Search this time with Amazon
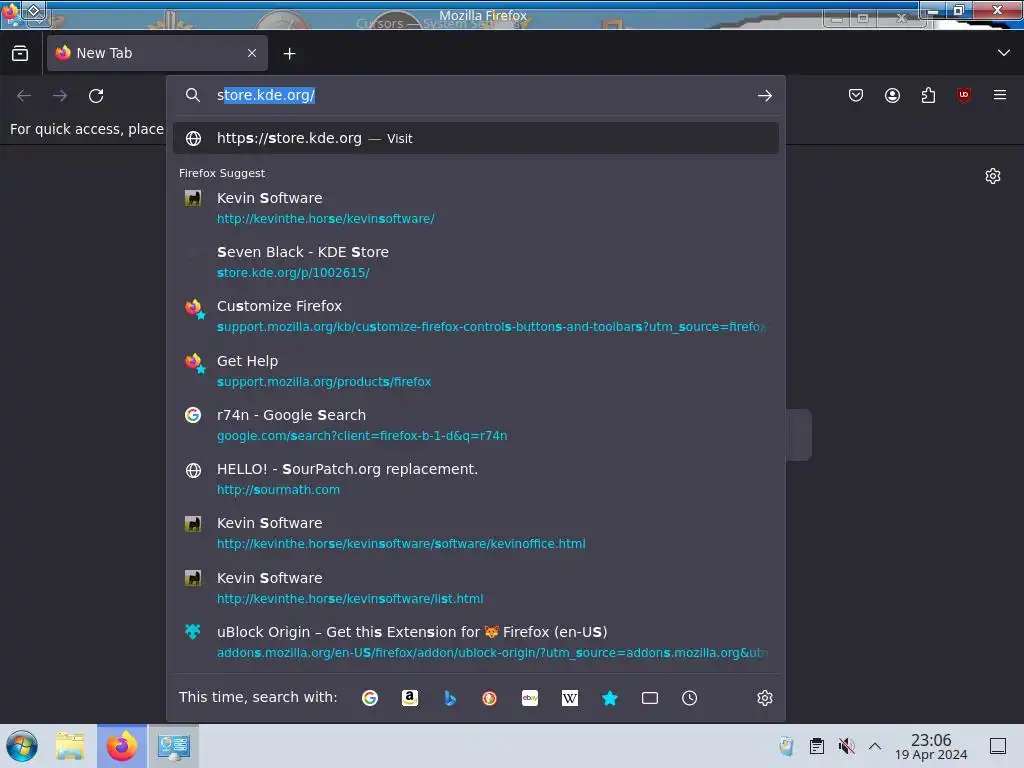Image resolution: width=1024 pixels, height=768 pixels. pos(409,698)
